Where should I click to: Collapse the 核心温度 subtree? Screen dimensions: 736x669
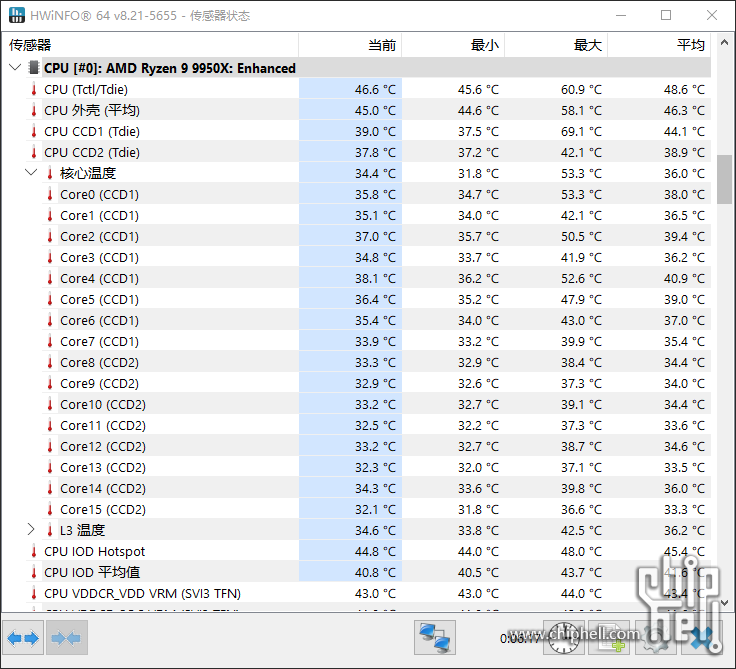tap(31, 172)
